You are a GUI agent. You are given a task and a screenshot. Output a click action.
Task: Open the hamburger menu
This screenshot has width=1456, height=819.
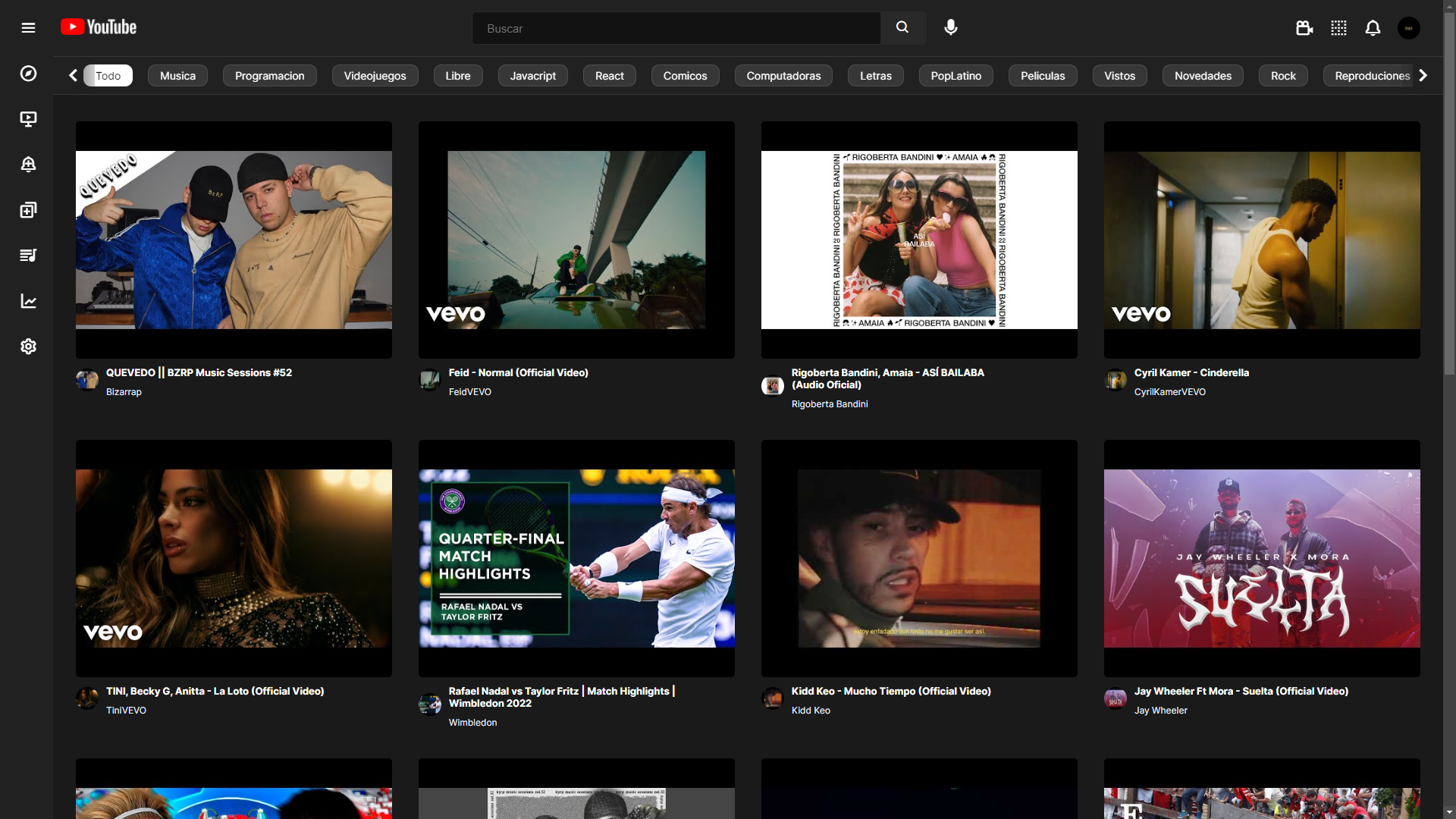(28, 28)
